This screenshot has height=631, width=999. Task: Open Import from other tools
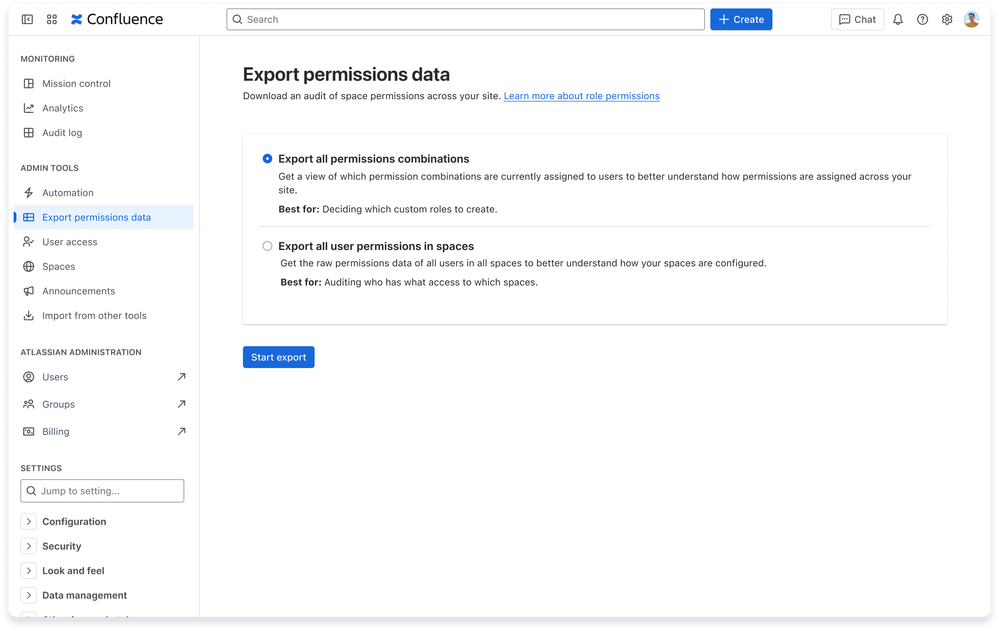94,315
